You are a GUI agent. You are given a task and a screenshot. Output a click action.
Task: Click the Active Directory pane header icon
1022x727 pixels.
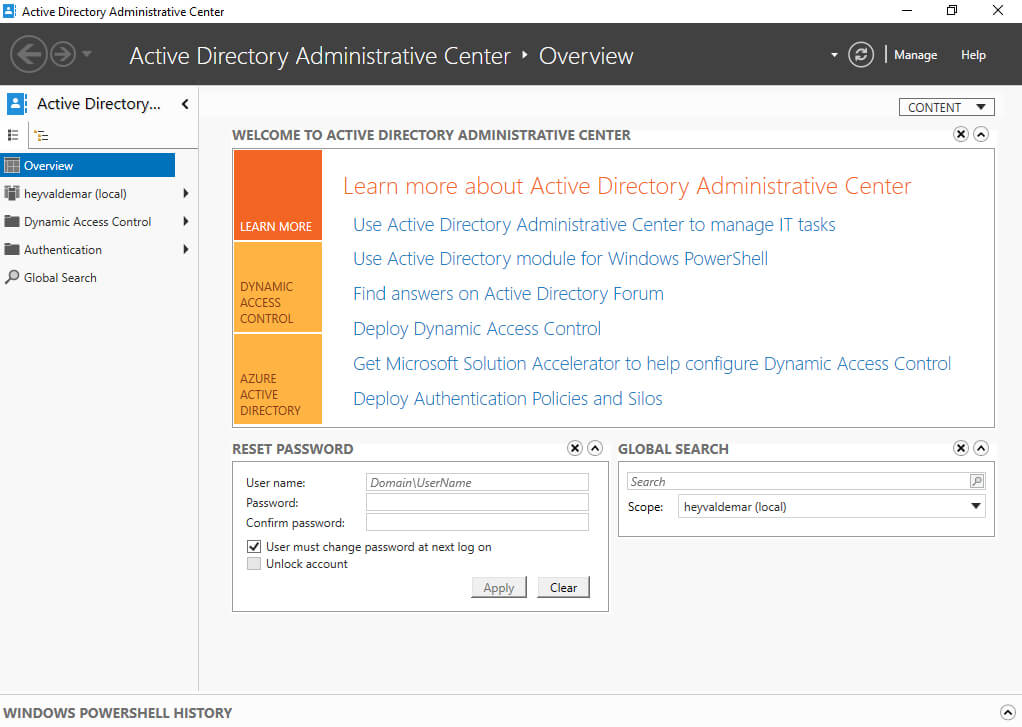click(x=16, y=104)
